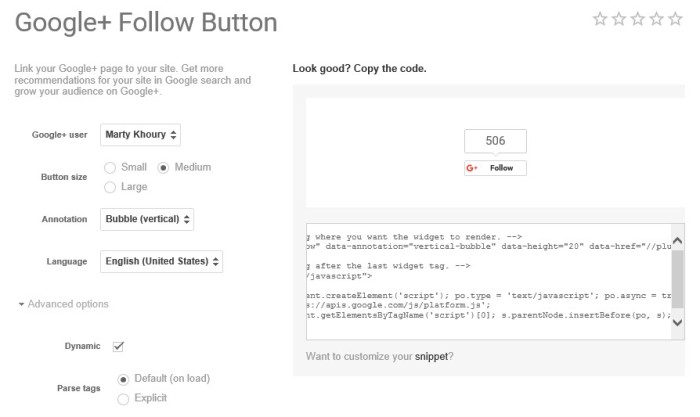Open the Language dropdown
700x417 pixels.
click(x=162, y=262)
